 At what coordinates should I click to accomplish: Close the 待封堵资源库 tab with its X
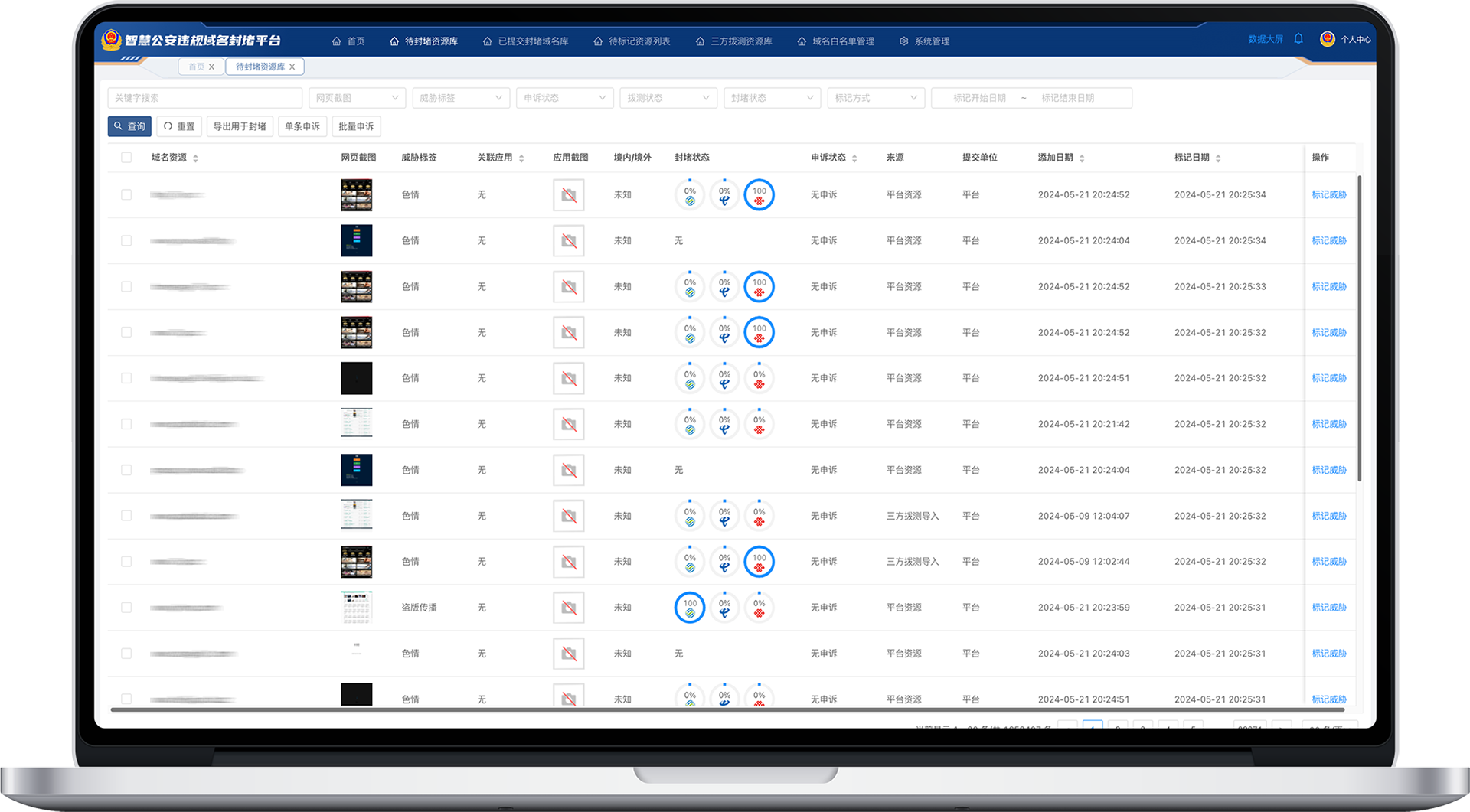click(x=292, y=67)
